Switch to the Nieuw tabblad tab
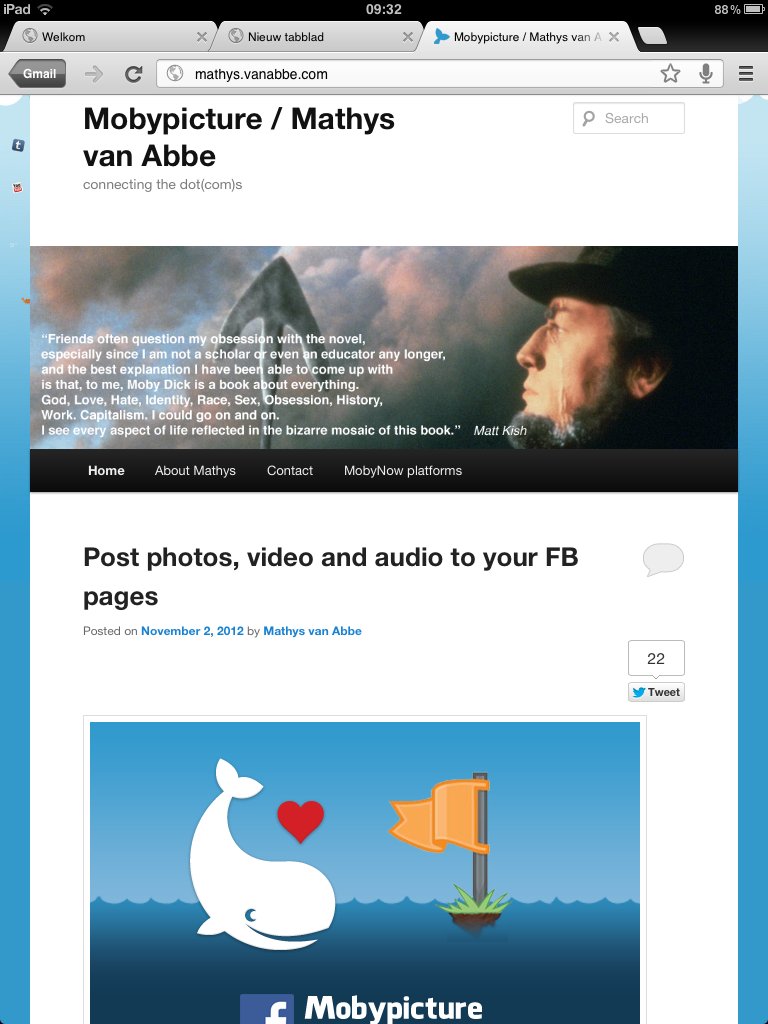The height and width of the screenshot is (1024, 768). tap(316, 37)
